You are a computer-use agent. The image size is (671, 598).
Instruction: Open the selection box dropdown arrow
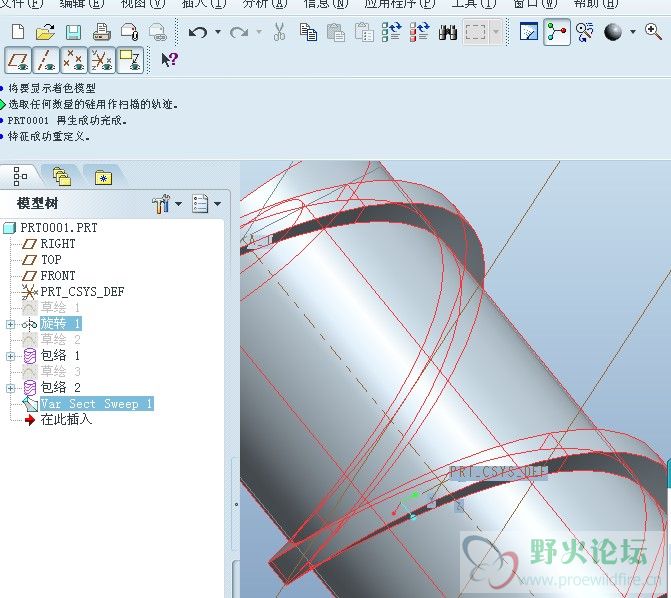tap(496, 32)
